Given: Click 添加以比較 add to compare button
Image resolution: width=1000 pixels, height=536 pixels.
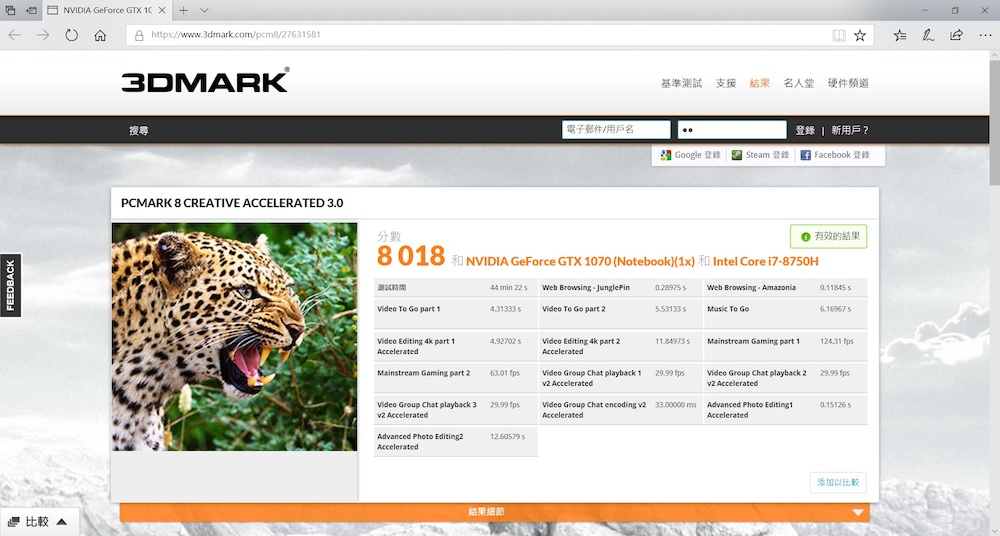Looking at the screenshot, I should (x=838, y=483).
